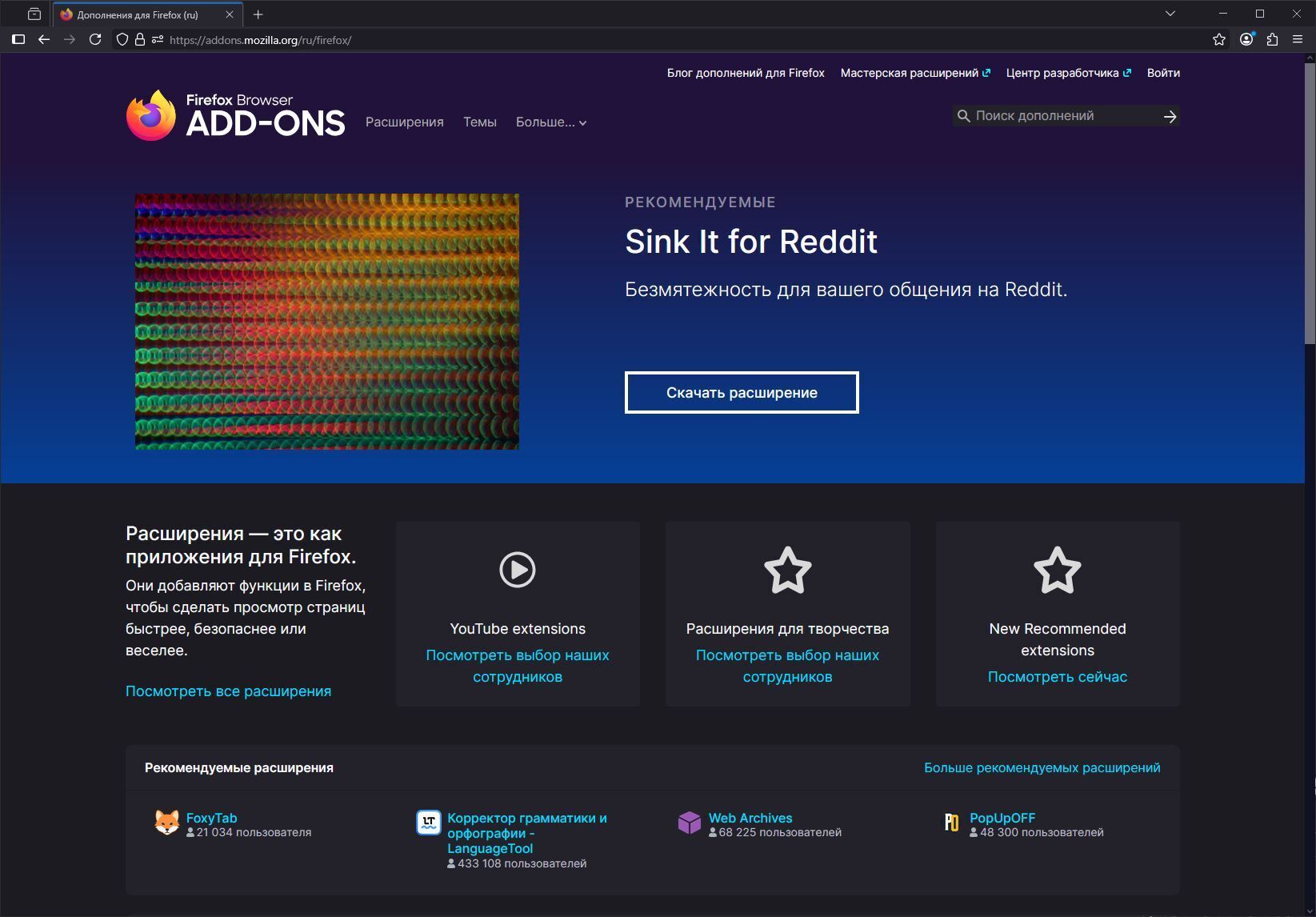Click the vertical page scrollbar thumb
The height and width of the screenshot is (917, 1316).
tap(1310, 200)
